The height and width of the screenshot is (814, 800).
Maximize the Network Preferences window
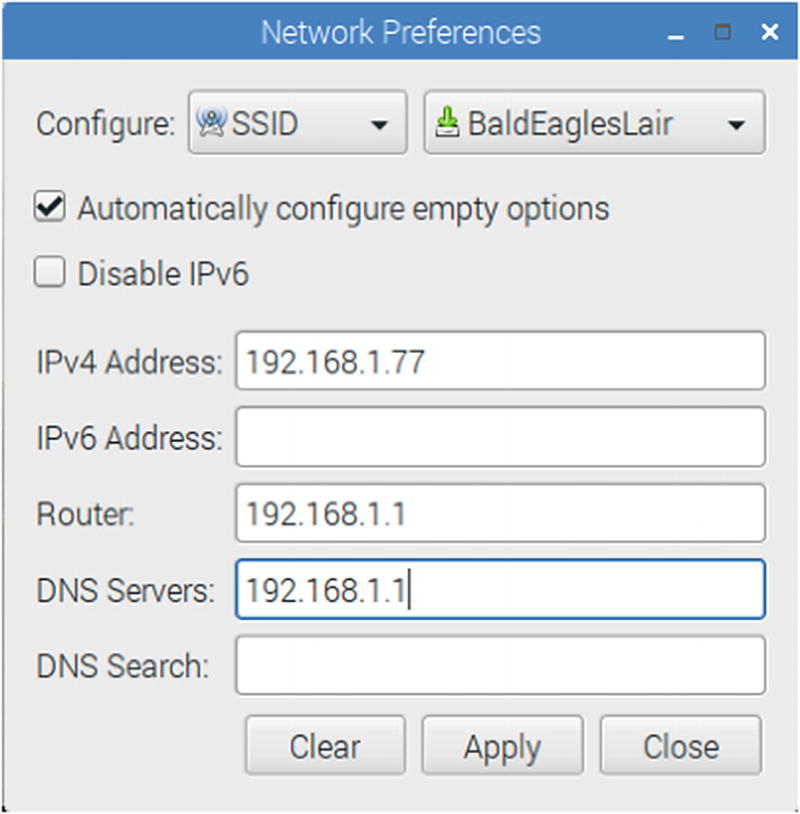click(722, 32)
